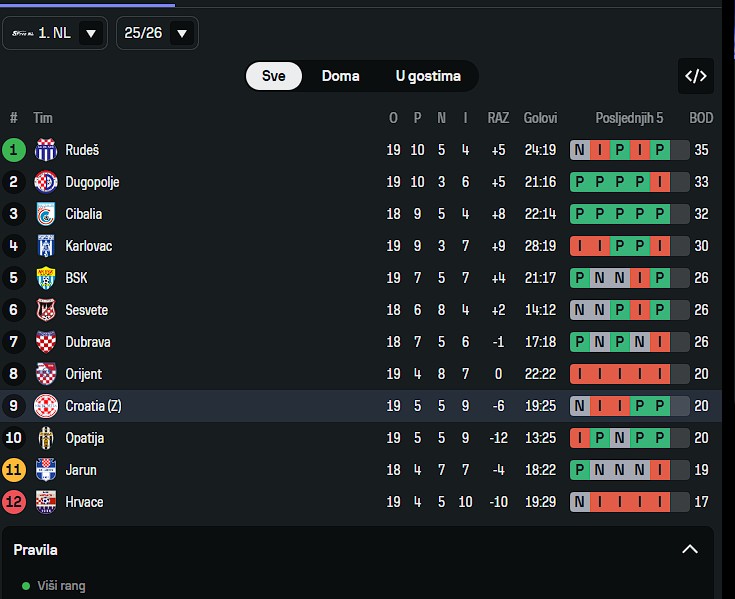The height and width of the screenshot is (599, 735).
Task: Select the Sve filter option
Action: pos(274,76)
